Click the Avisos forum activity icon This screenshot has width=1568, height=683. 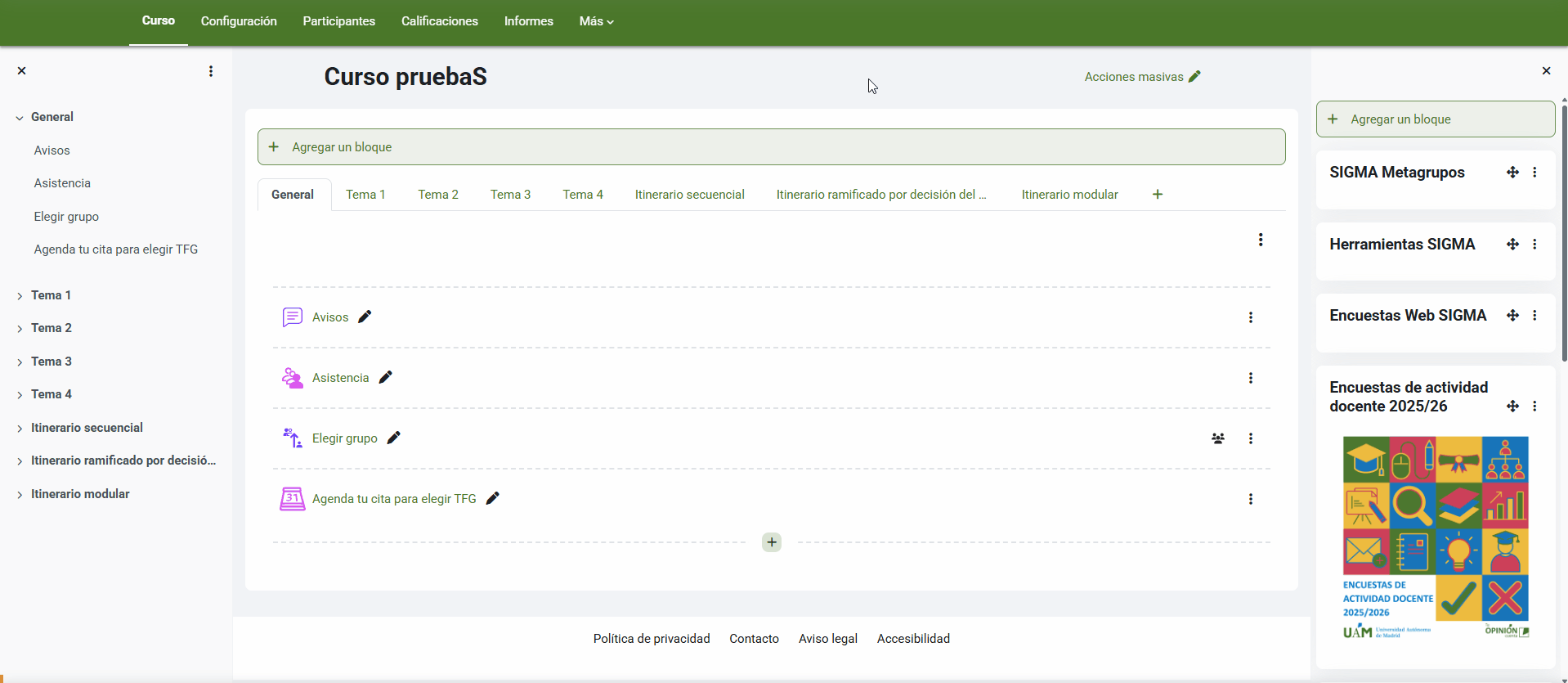click(x=292, y=317)
